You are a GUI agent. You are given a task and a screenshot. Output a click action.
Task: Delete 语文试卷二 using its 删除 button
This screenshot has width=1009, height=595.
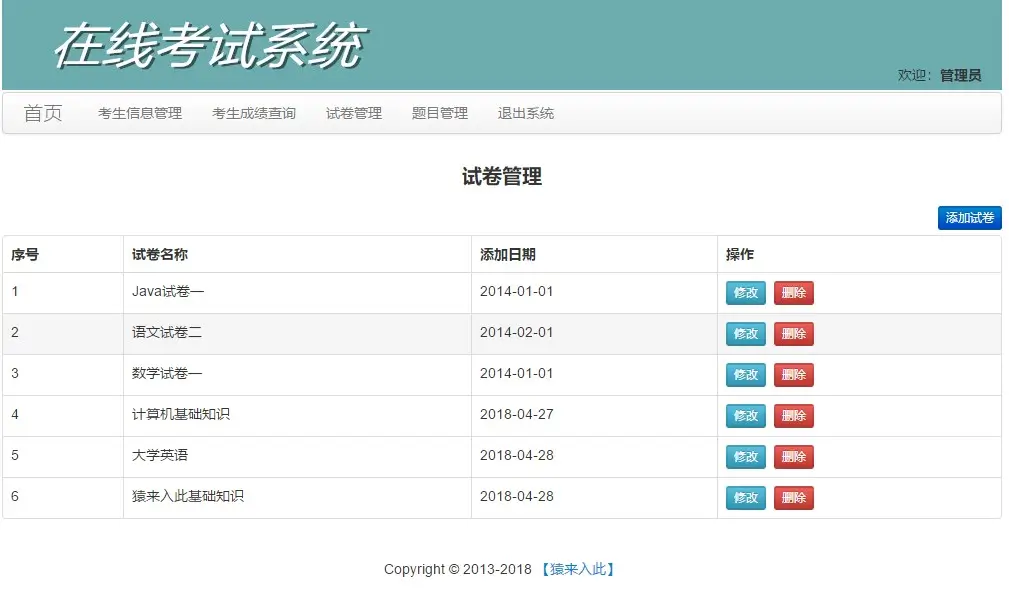pyautogui.click(x=793, y=333)
